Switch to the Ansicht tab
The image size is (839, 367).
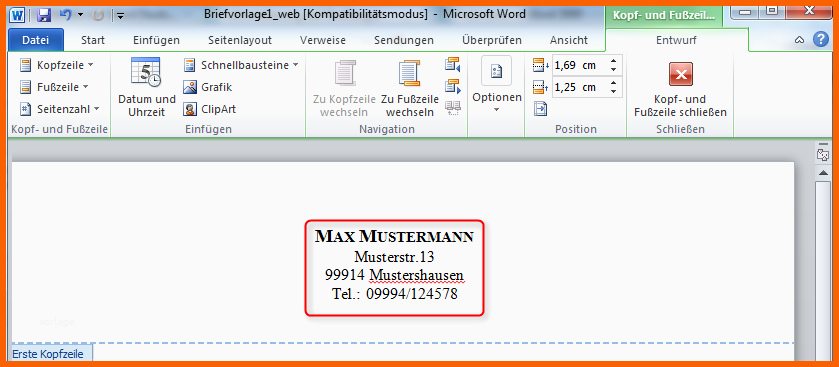(x=569, y=40)
